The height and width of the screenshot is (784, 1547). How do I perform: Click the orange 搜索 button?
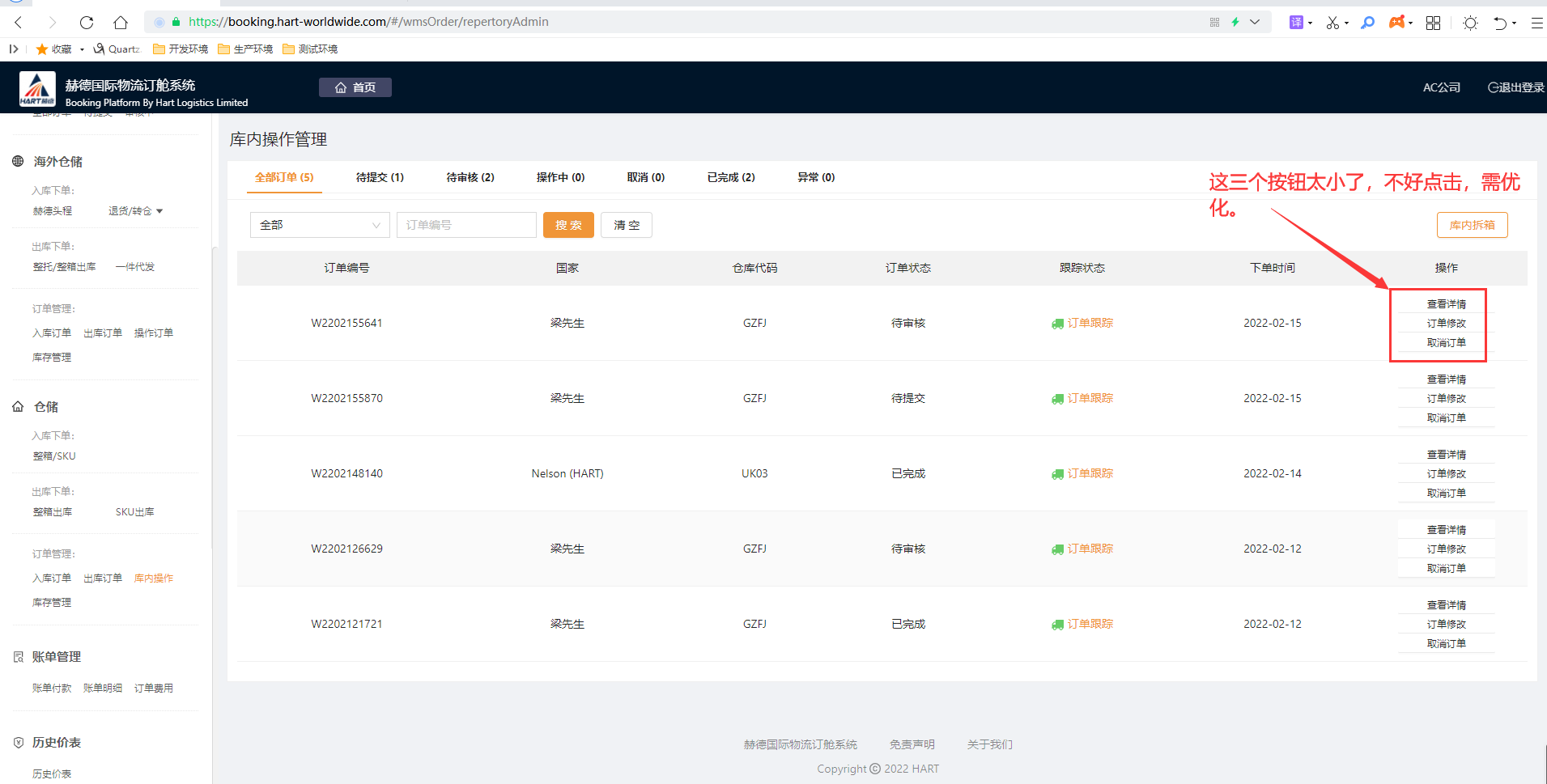pyautogui.click(x=568, y=225)
